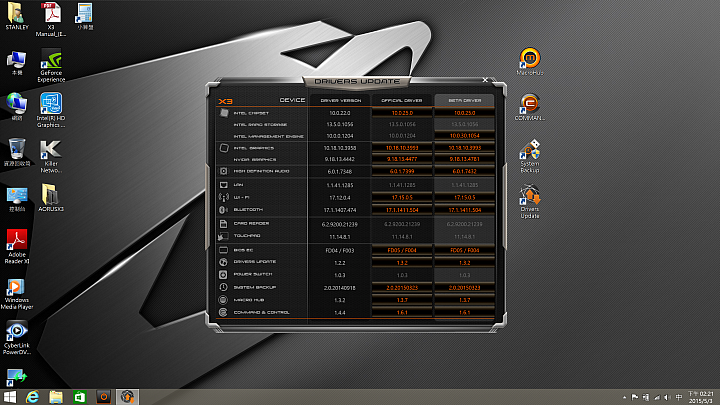The height and width of the screenshot is (405, 720).
Task: Show hidden system tray icons arrow
Action: (624, 397)
